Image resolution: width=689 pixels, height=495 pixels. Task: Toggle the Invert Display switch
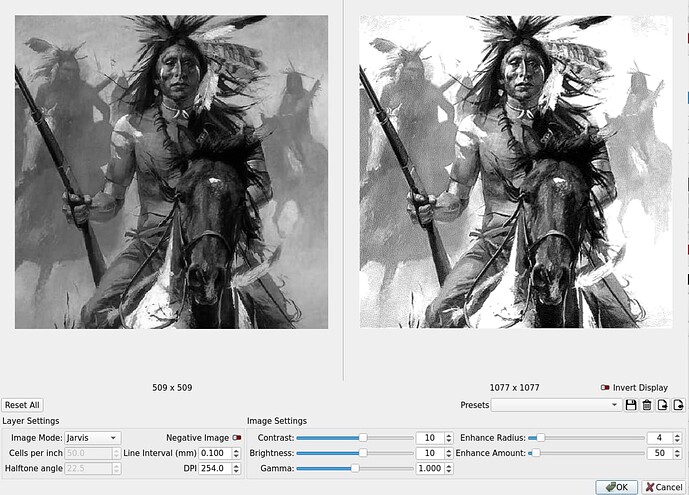[605, 387]
